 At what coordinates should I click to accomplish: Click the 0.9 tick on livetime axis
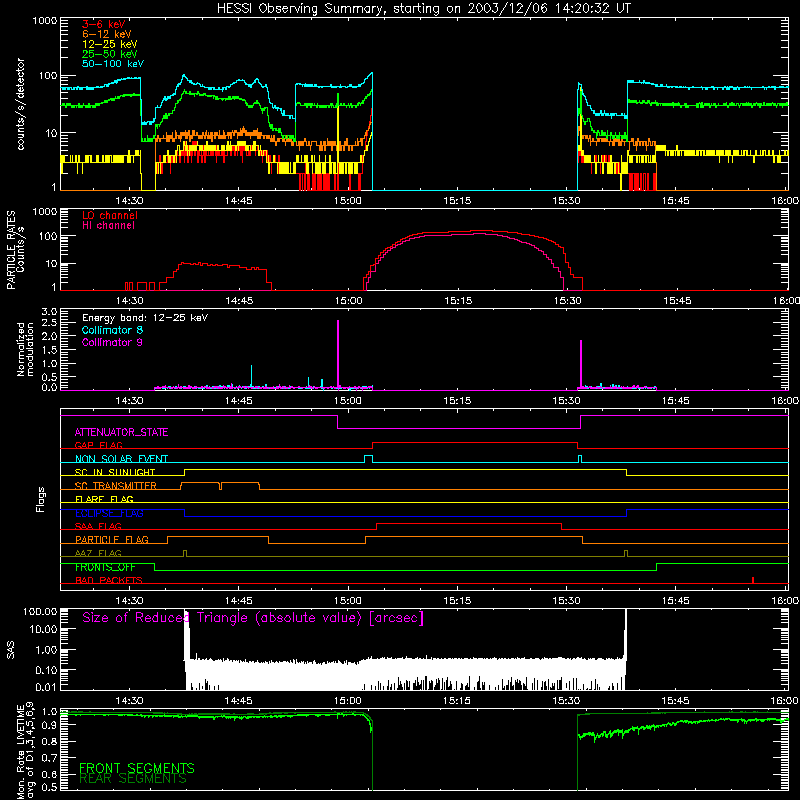(49, 727)
